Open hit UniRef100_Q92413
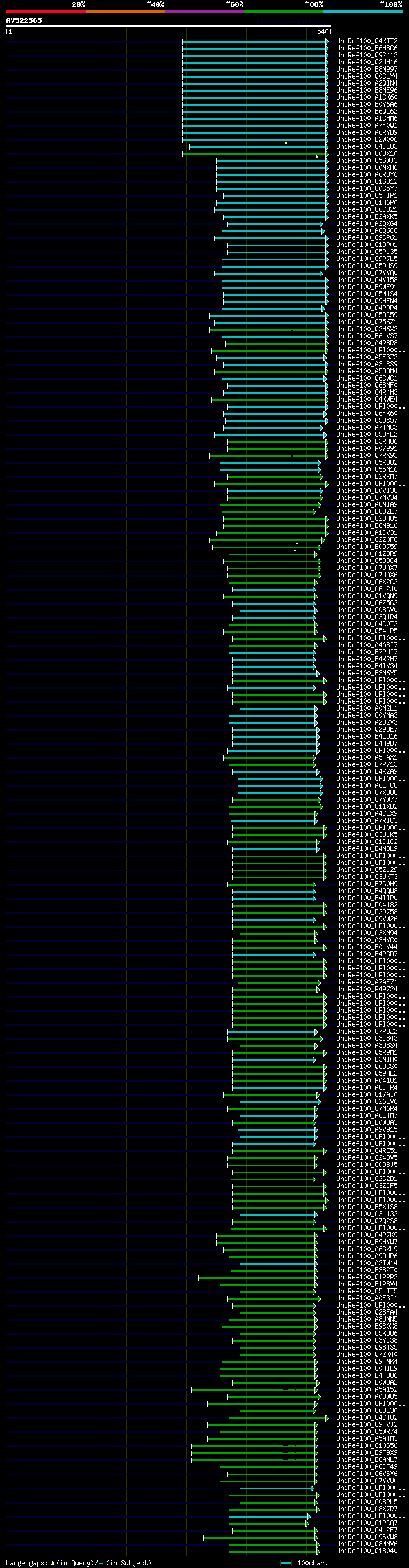This screenshot has width=409, height=1568. coord(367,55)
